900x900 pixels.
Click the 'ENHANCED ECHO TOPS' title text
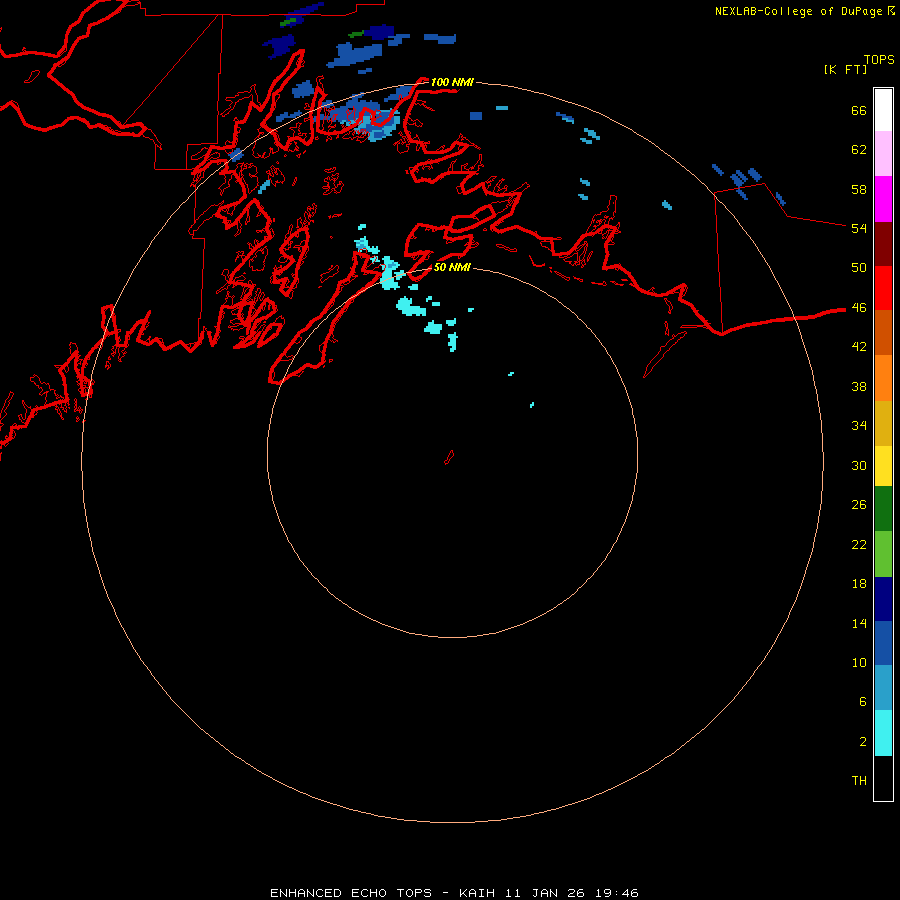[x=351, y=893]
